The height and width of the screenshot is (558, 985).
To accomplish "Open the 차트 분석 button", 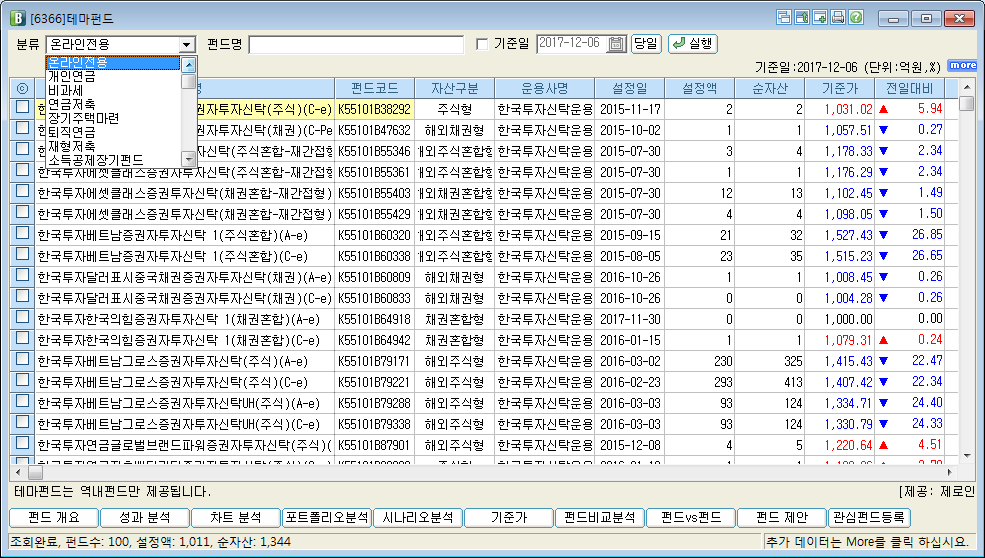I will 236,518.
